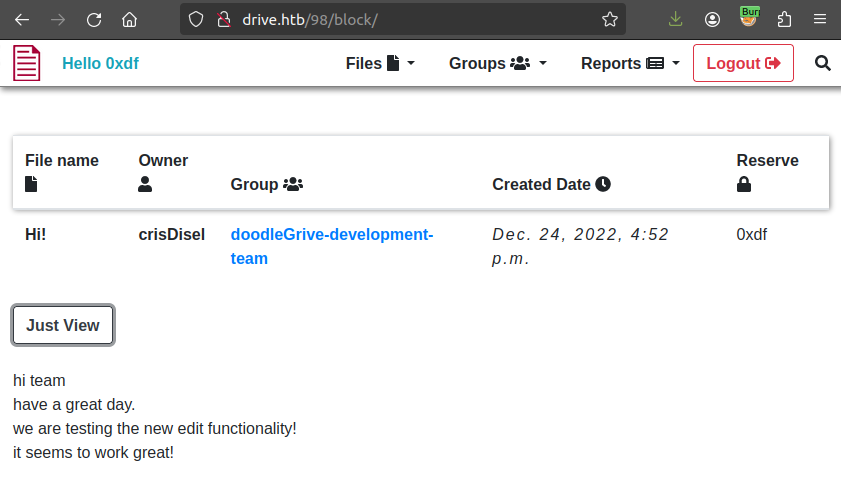Expand the Files dropdown menu
The height and width of the screenshot is (479, 841).
[x=380, y=63]
